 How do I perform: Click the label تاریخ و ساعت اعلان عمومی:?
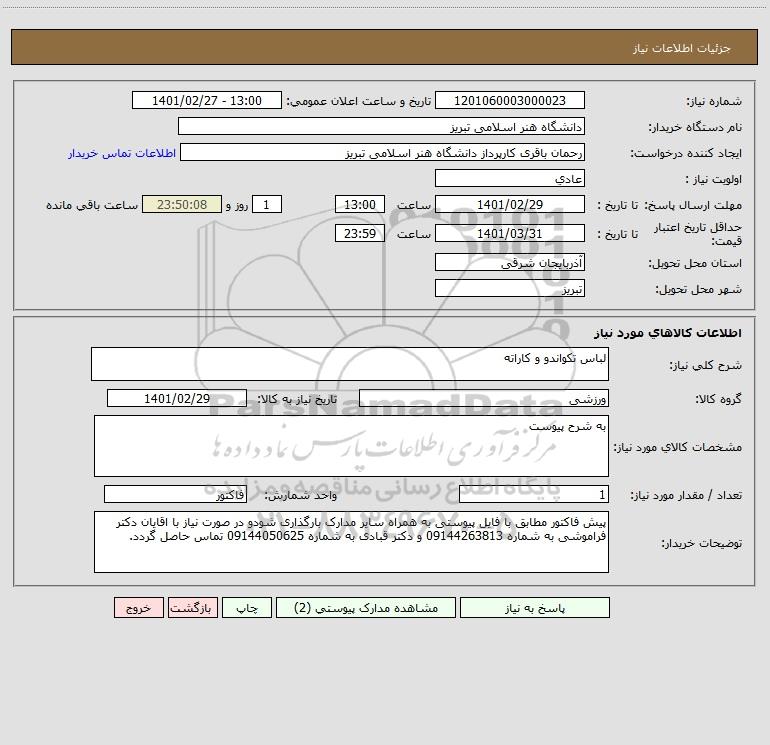[x=358, y=101]
